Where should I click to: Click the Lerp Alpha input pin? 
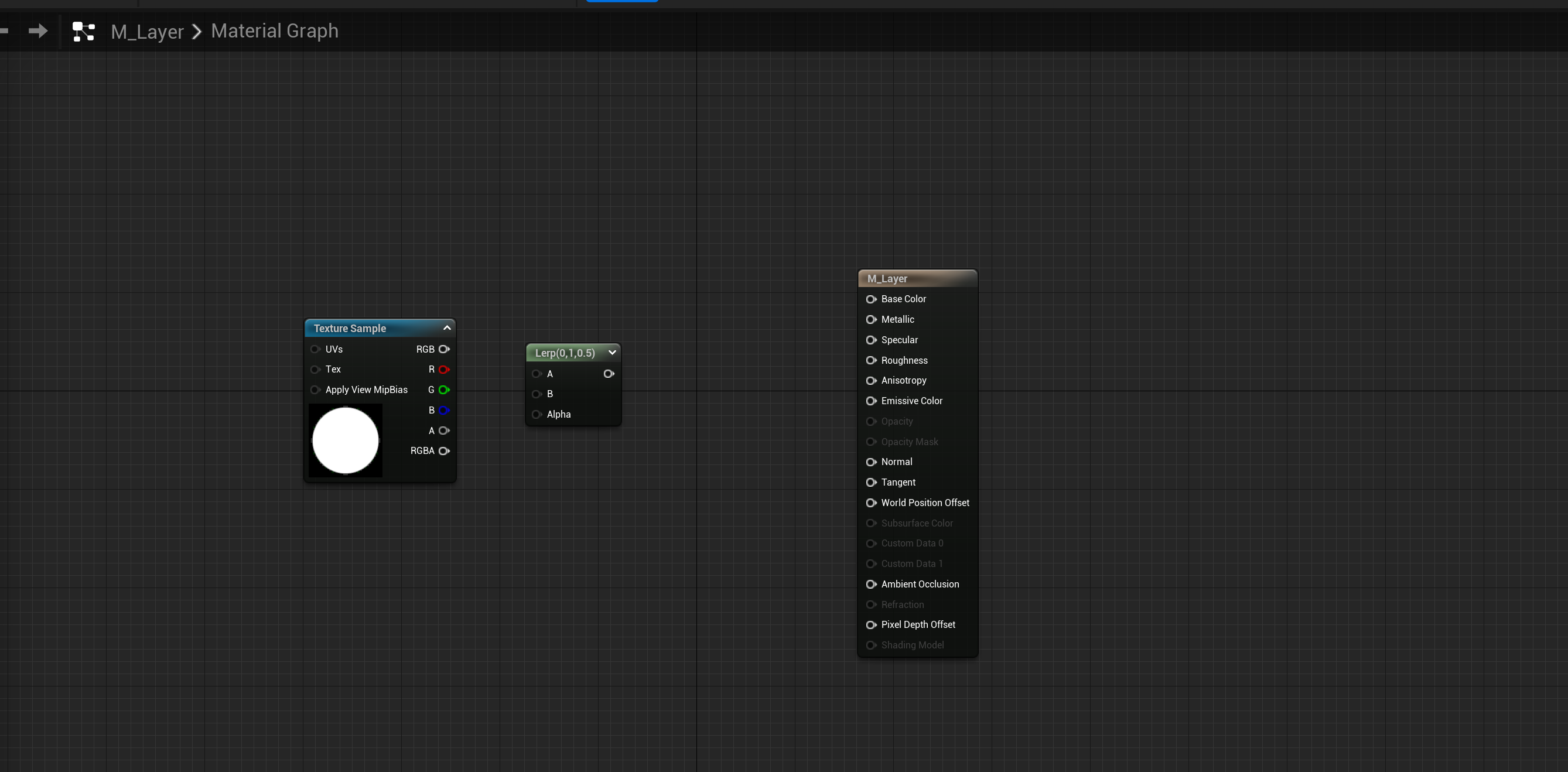537,415
